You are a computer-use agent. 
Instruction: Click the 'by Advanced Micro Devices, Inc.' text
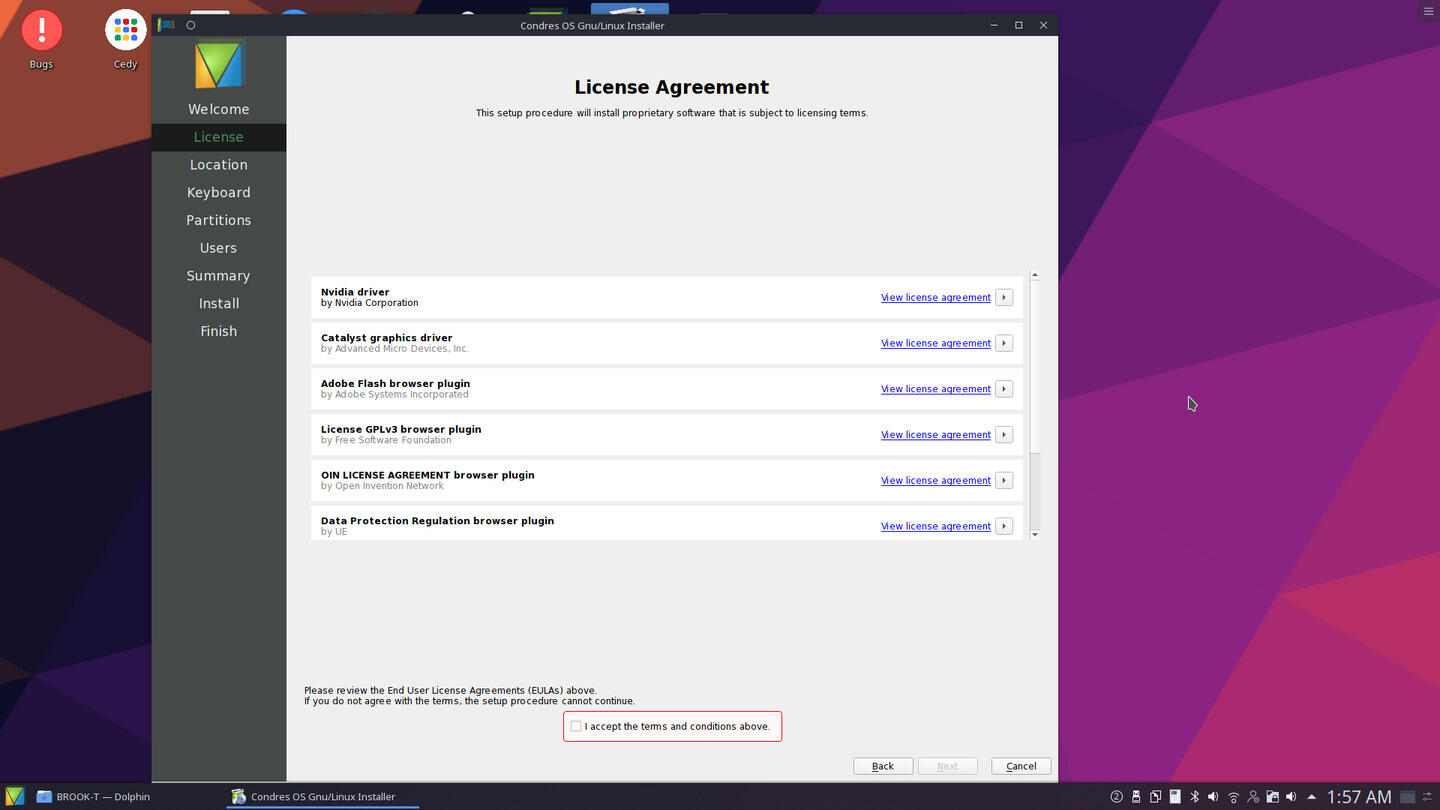(394, 349)
